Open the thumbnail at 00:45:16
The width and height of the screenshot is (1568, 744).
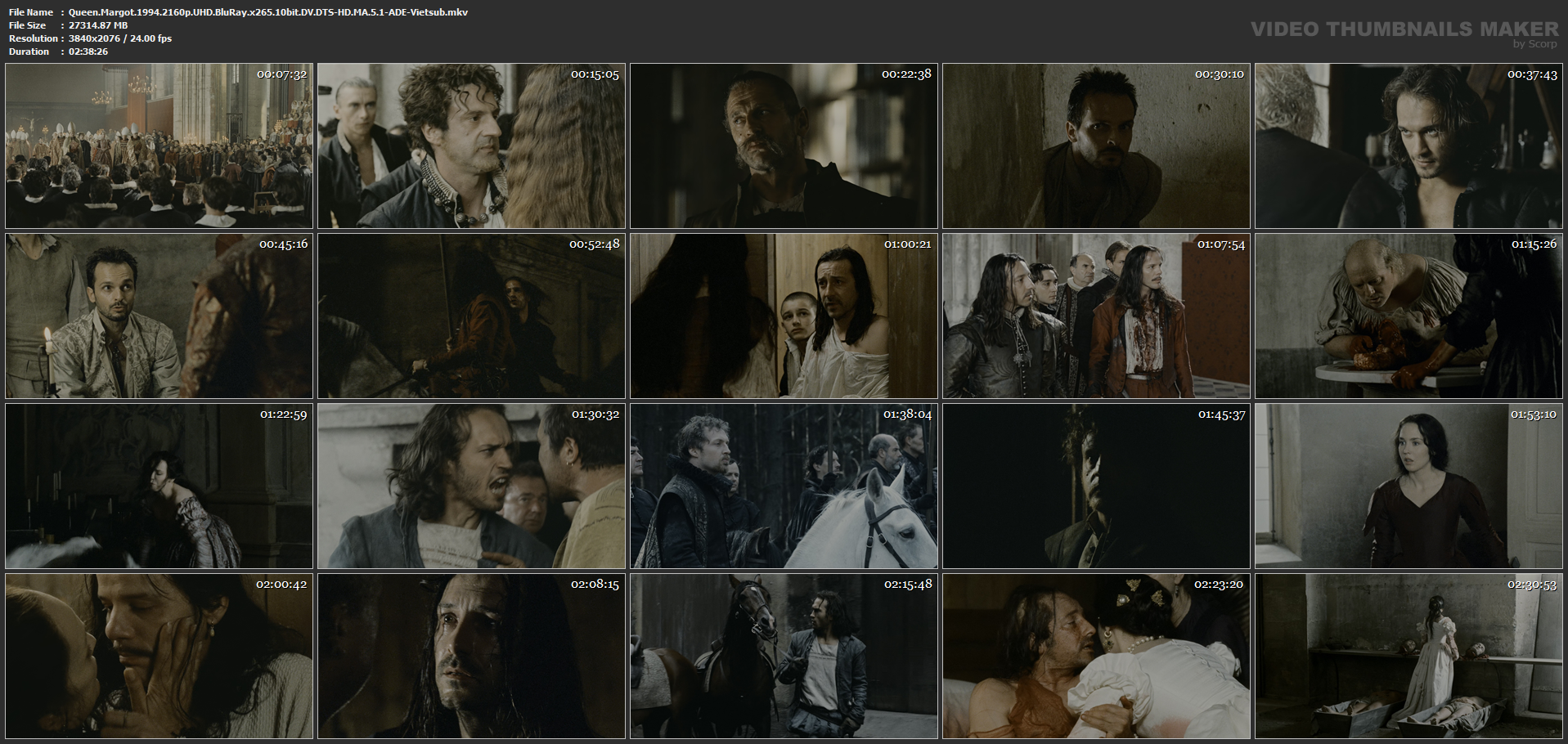[x=159, y=316]
